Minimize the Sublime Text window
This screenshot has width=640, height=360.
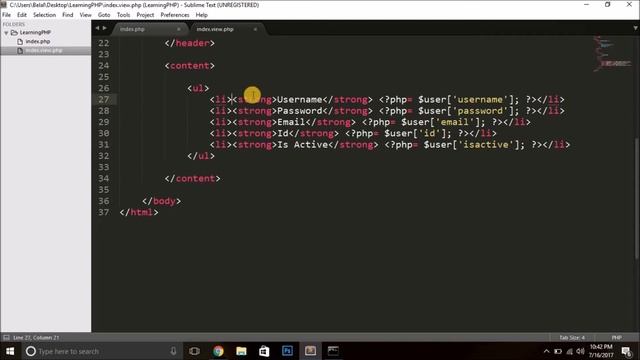click(x=587, y=4)
